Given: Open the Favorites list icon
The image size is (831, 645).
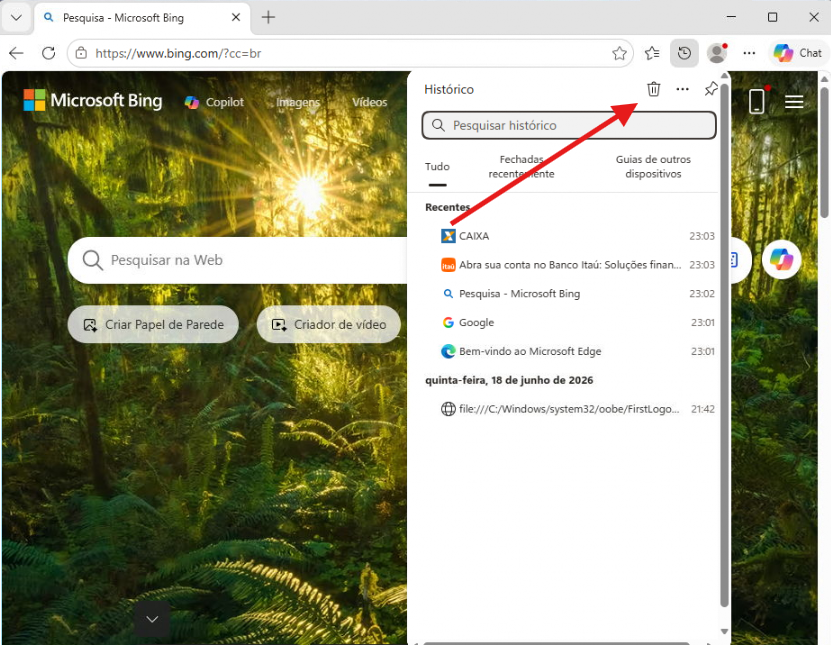Looking at the screenshot, I should tap(652, 53).
